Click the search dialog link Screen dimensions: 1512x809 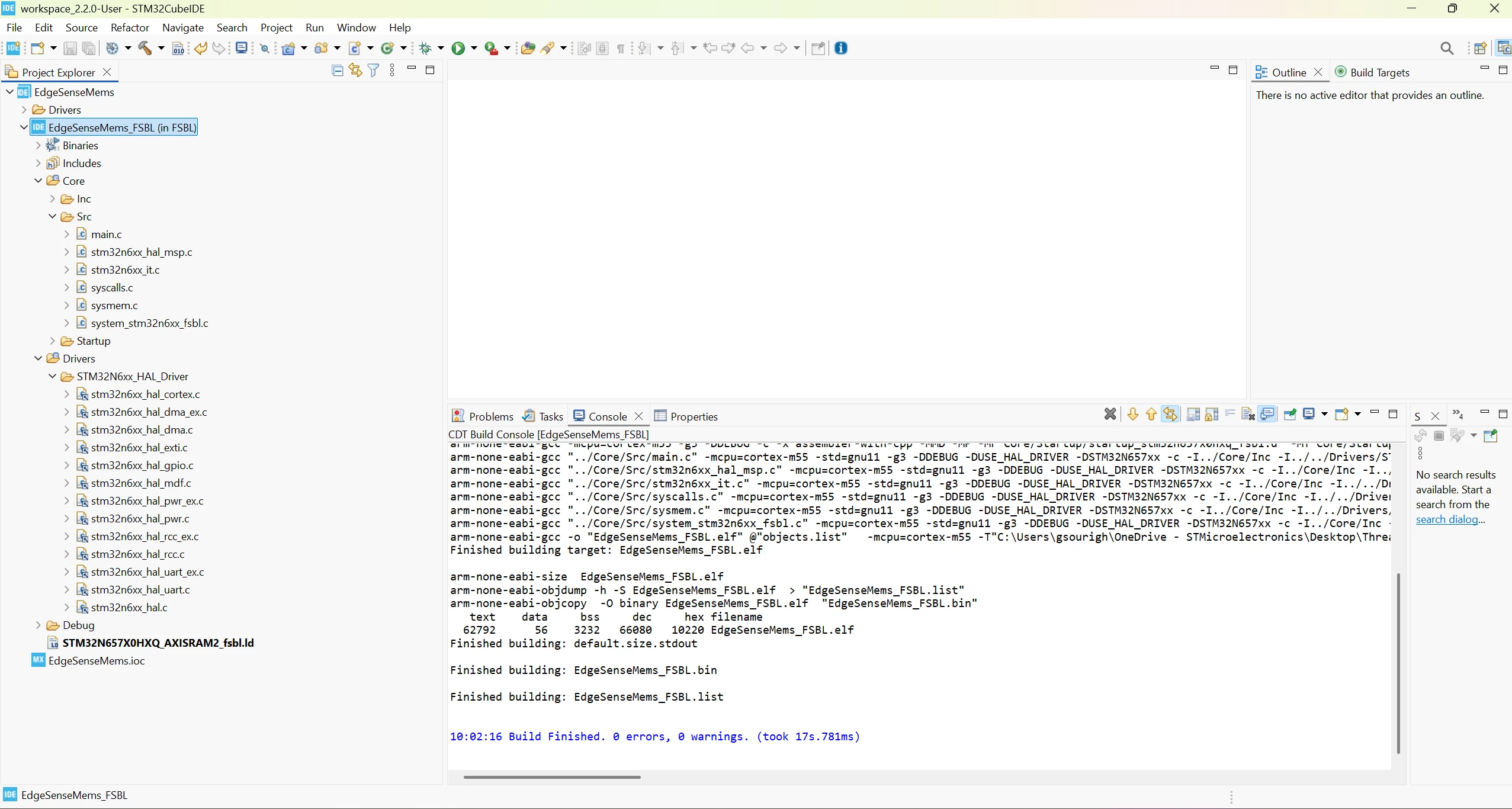point(1447,519)
